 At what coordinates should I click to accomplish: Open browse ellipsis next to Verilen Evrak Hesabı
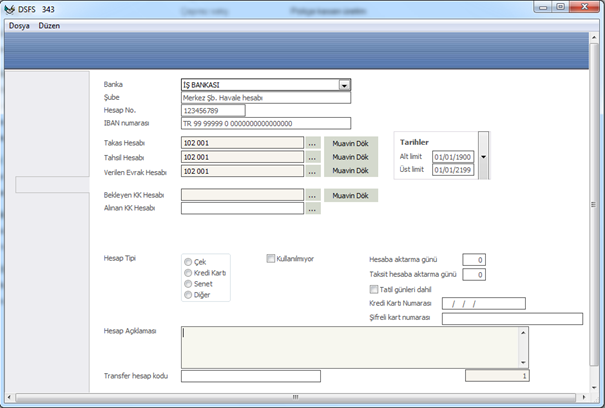313,171
